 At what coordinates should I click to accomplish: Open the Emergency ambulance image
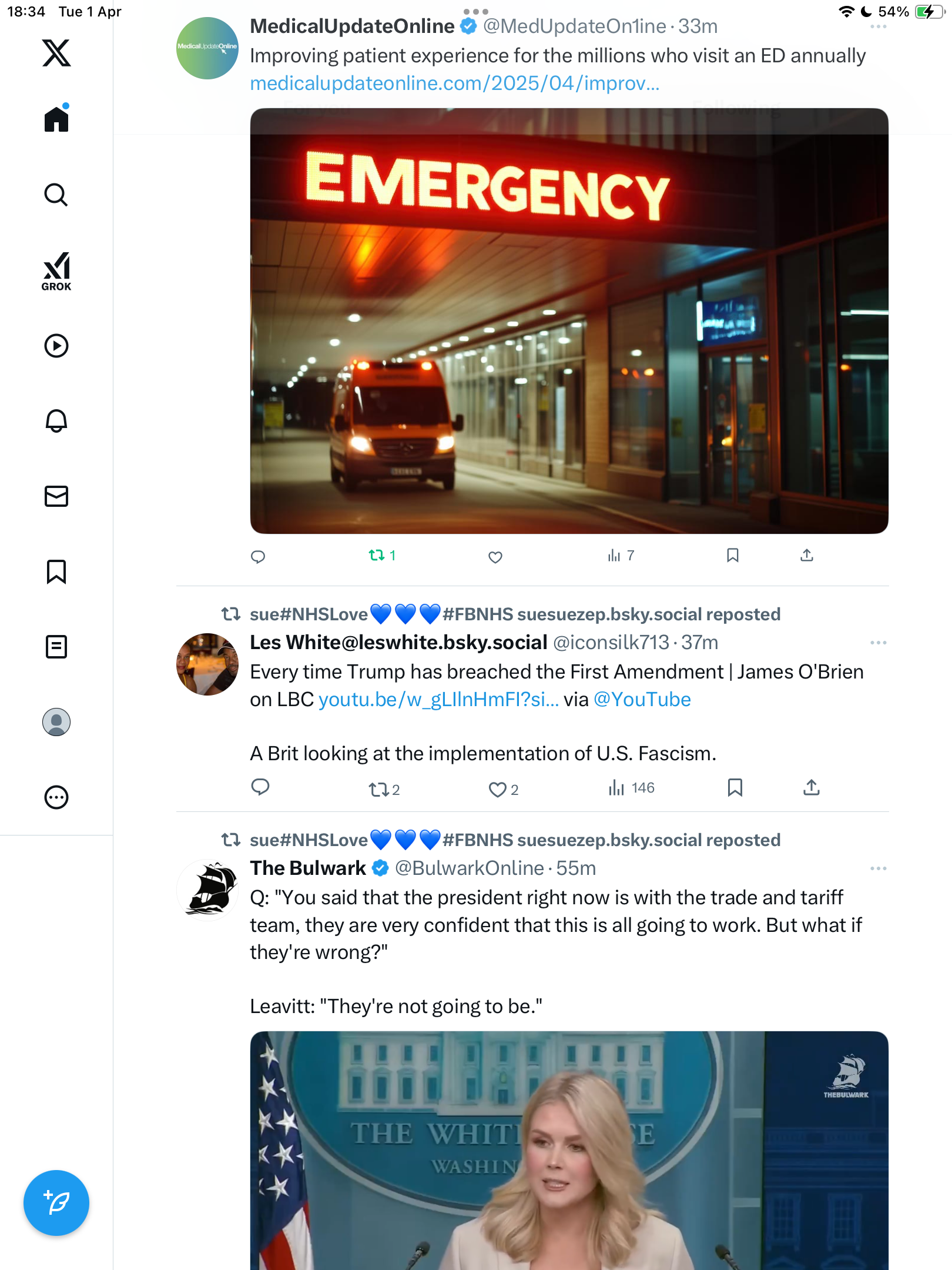[x=569, y=321]
